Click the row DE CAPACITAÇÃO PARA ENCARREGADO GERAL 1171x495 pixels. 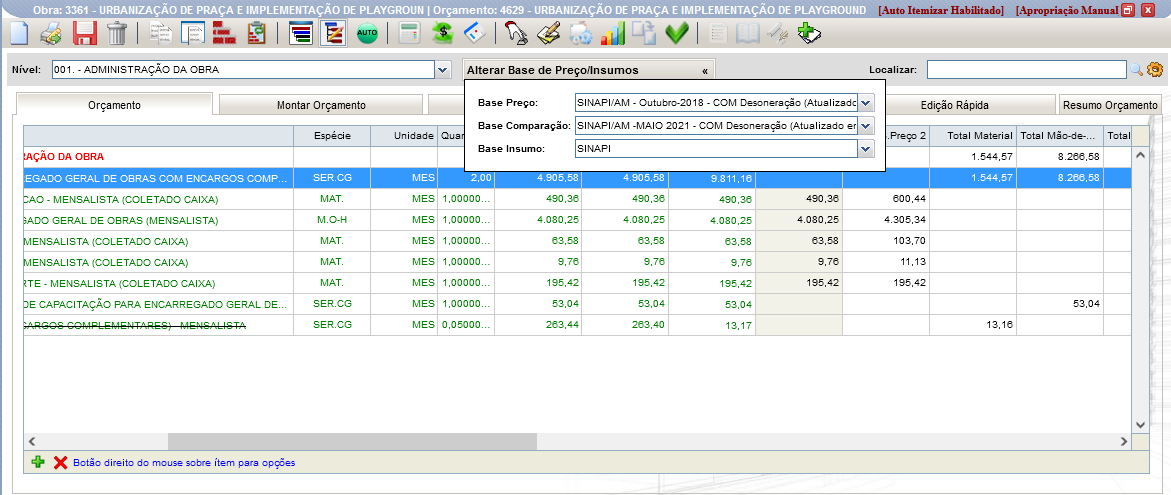pos(578,304)
